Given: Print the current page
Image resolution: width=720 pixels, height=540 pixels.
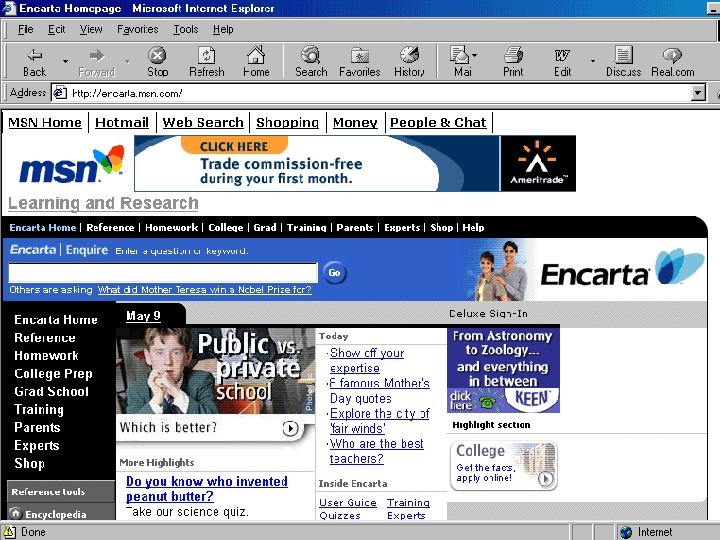Looking at the screenshot, I should 513,62.
